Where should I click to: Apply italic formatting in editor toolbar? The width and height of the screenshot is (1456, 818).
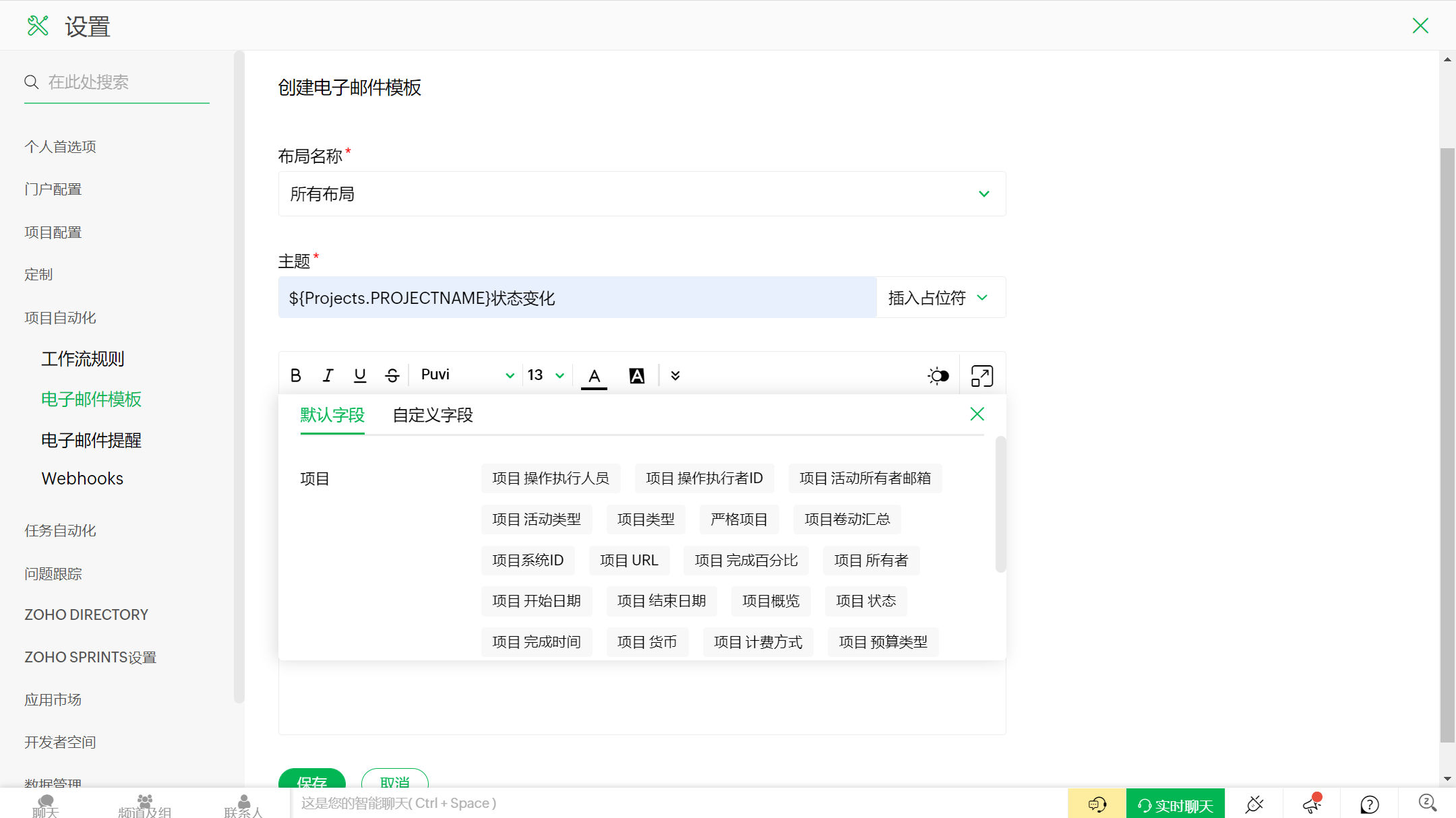click(x=328, y=375)
